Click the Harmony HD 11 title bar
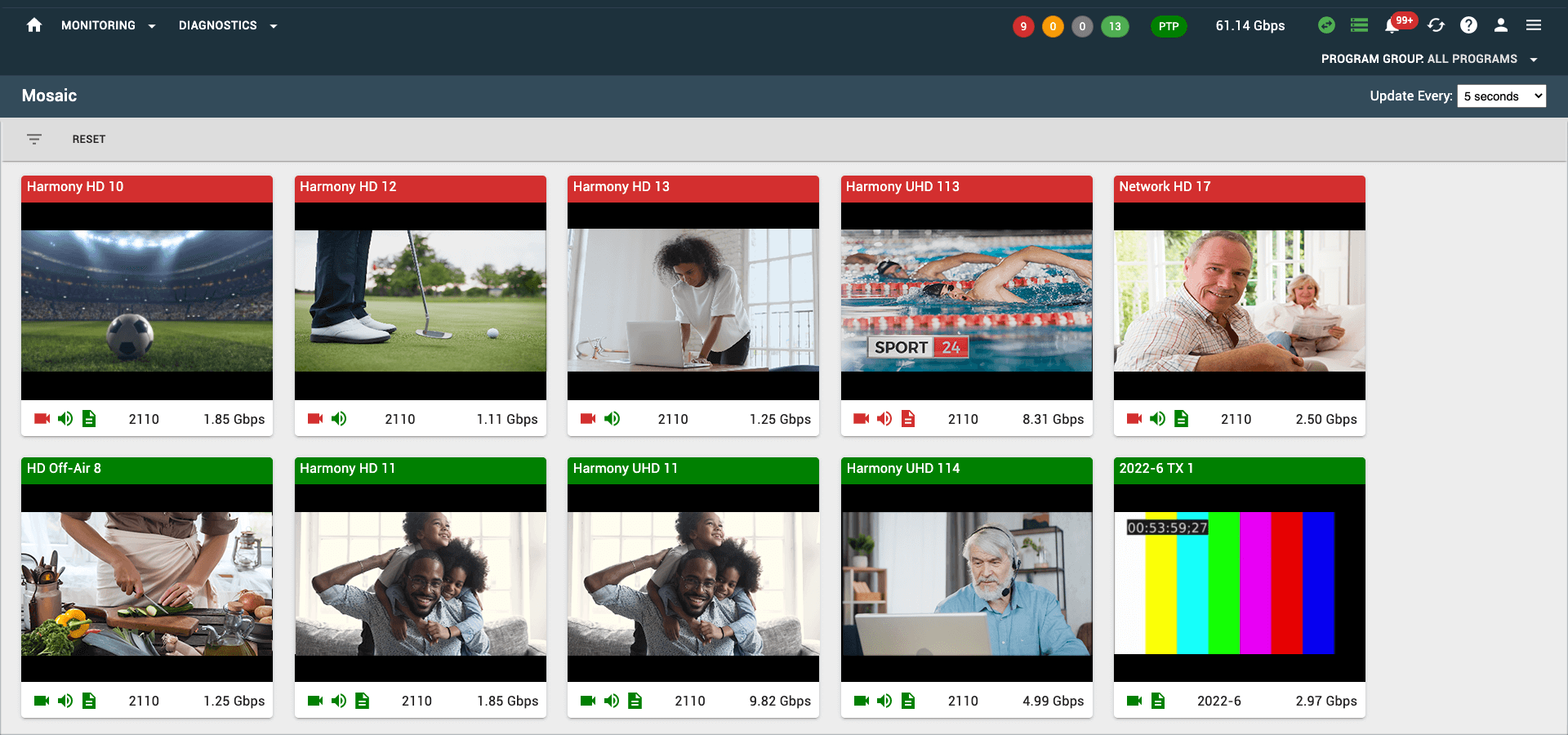Viewport: 1568px width, 735px height. coord(421,469)
